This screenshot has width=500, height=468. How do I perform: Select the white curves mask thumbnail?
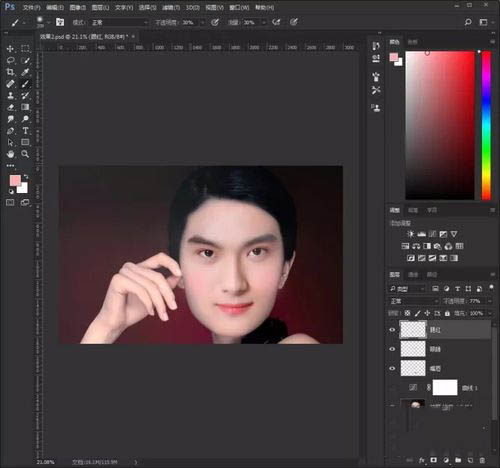[x=445, y=387]
